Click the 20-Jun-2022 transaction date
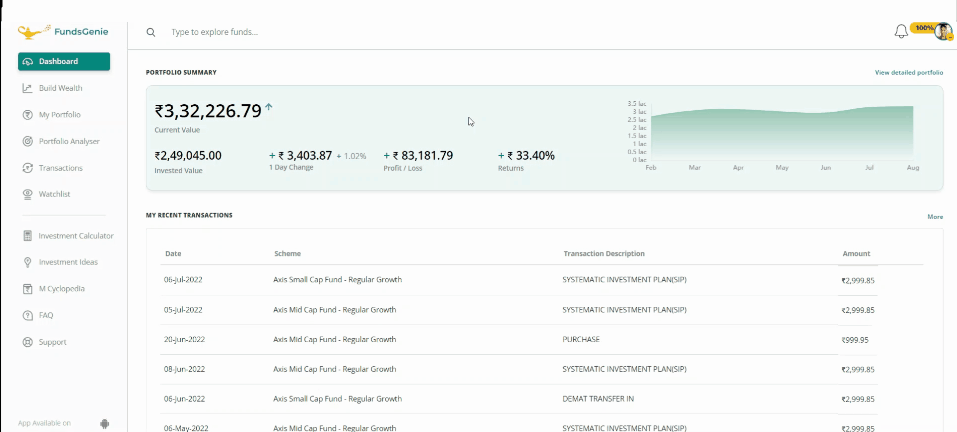The image size is (957, 432). click(184, 339)
